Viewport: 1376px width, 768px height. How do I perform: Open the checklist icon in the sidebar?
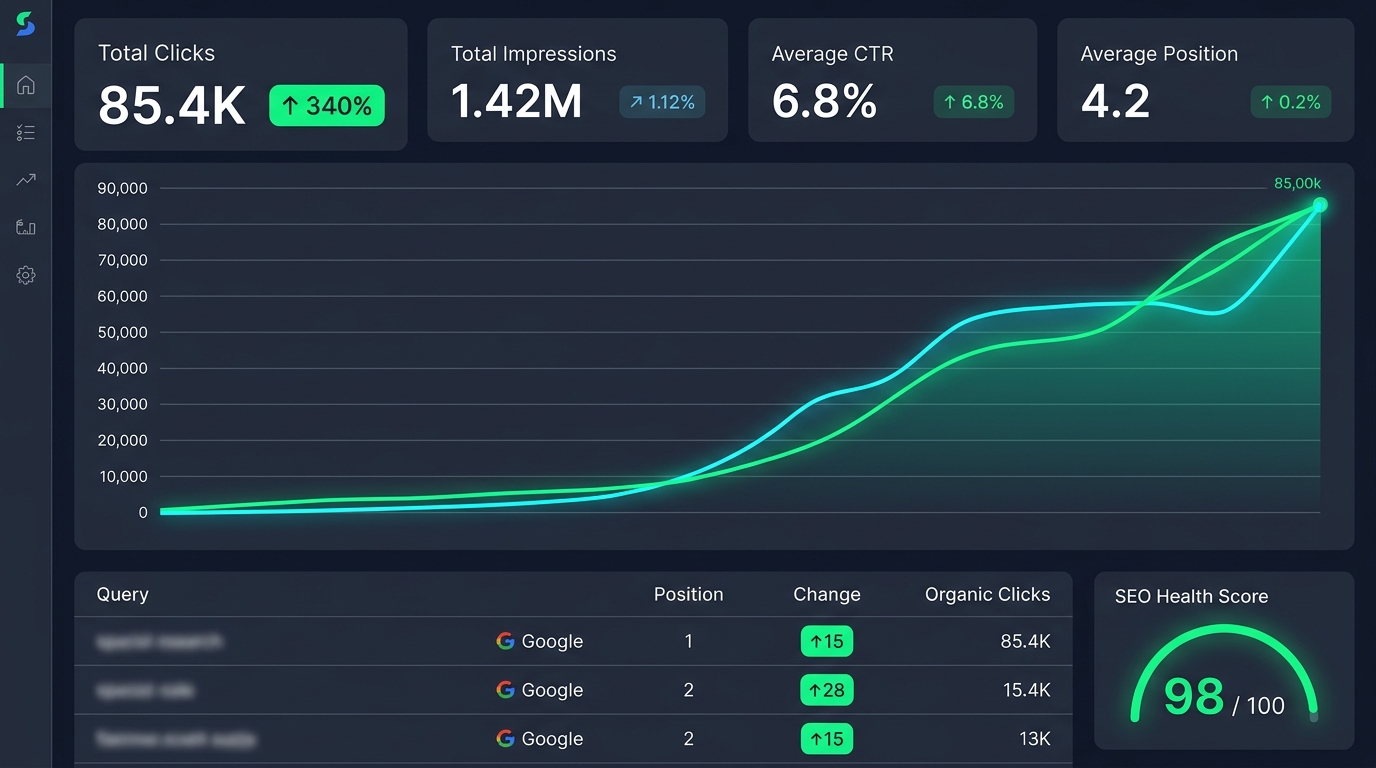coord(26,133)
